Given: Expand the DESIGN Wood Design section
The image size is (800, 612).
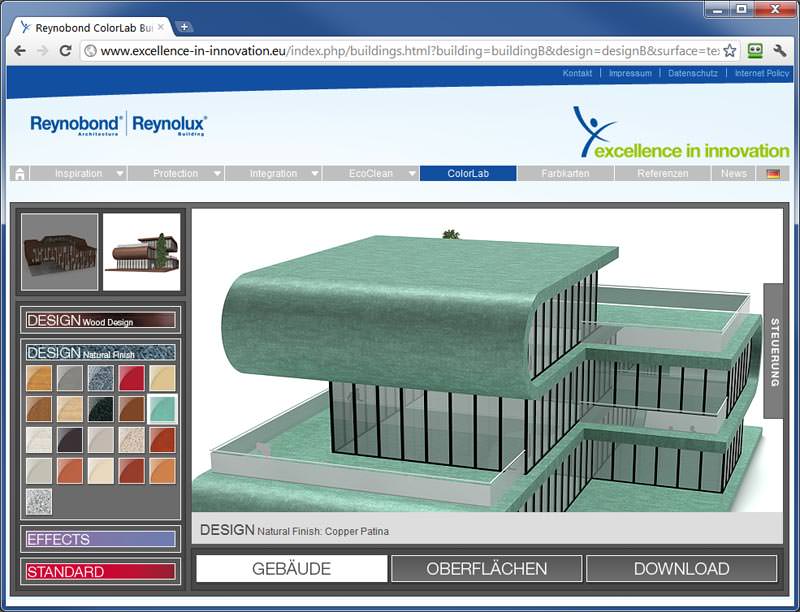Looking at the screenshot, I should point(101,320).
